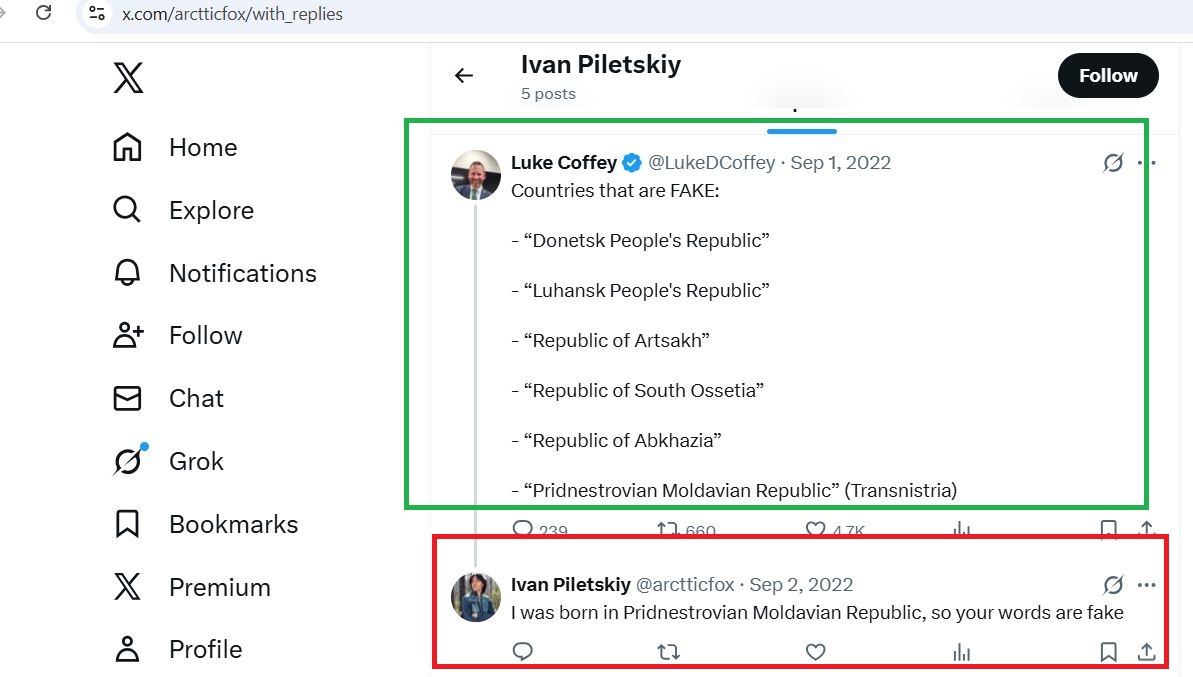Viewport: 1193px width, 677px height.
Task: Open Grok actions on Ivan's reply
Action: [x=1112, y=585]
